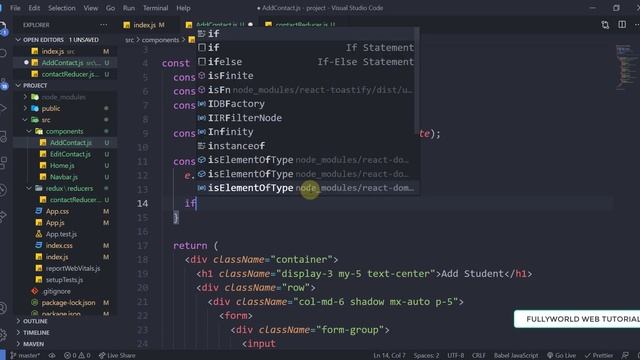
Task: Open Source Control in activity bar
Action: (x=3, y=83)
